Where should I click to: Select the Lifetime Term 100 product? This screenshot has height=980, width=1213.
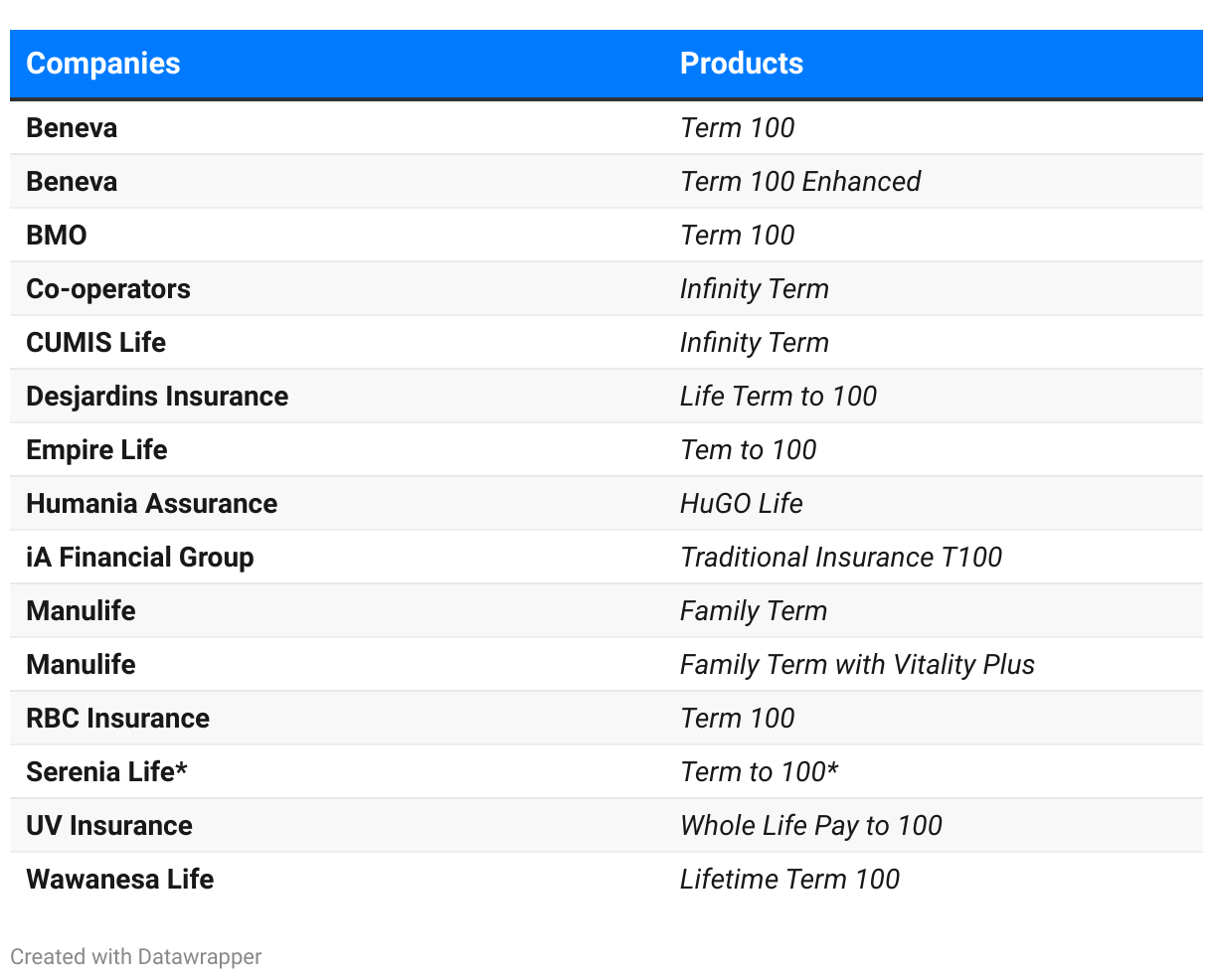pyautogui.click(x=789, y=880)
